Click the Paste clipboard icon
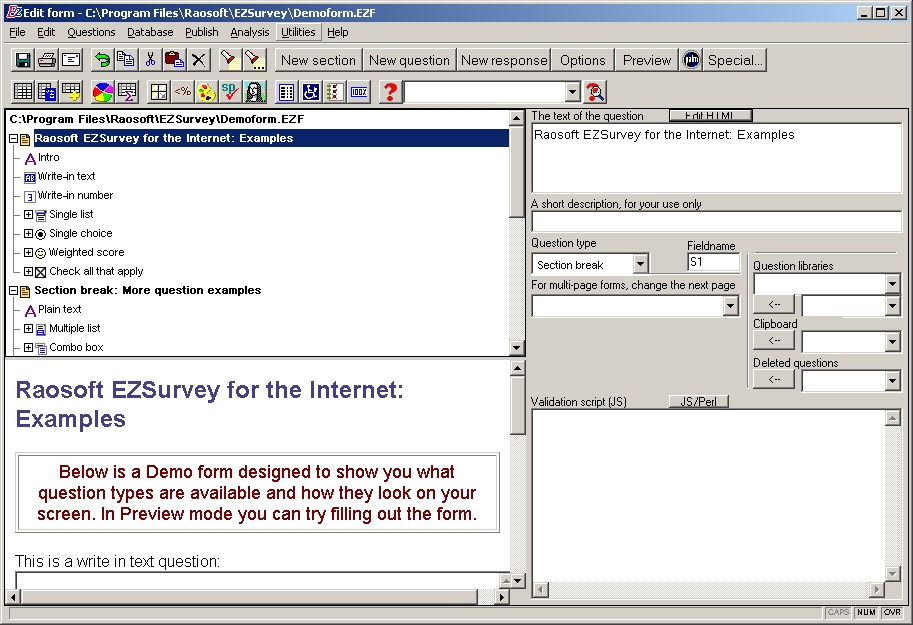 tap(174, 60)
